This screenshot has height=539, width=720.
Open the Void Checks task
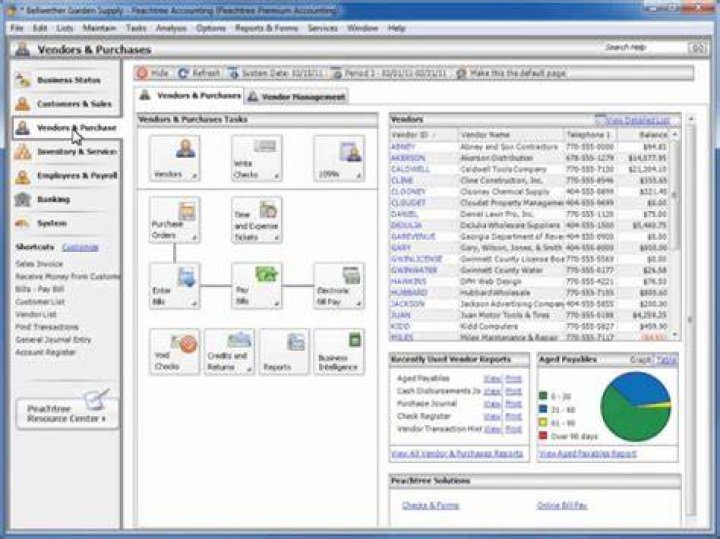click(x=174, y=352)
